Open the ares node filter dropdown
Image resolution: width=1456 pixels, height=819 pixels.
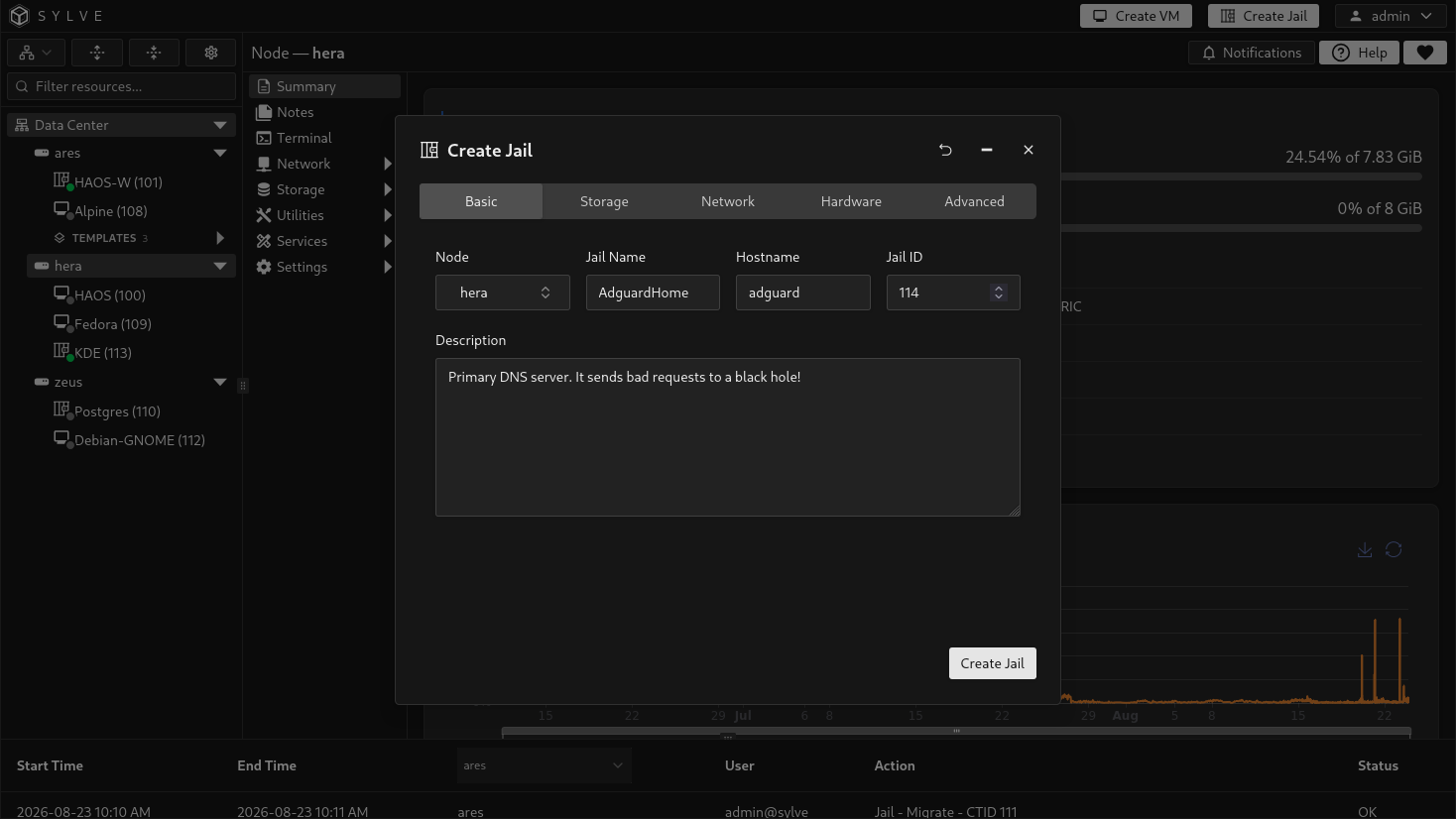[x=544, y=765]
